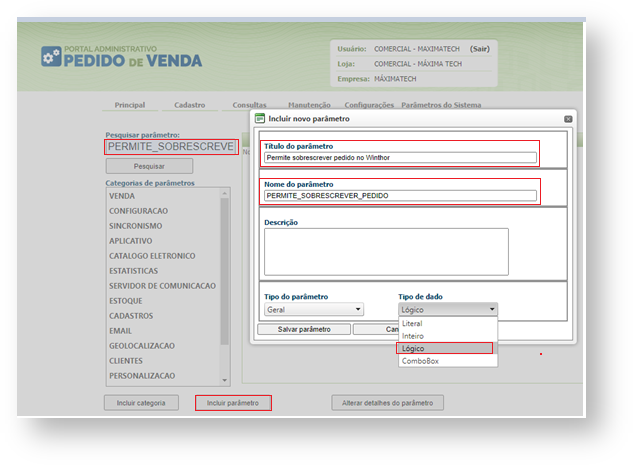Click the Pesquisar parâmetro search field
This screenshot has width=634, height=466.
170,146
